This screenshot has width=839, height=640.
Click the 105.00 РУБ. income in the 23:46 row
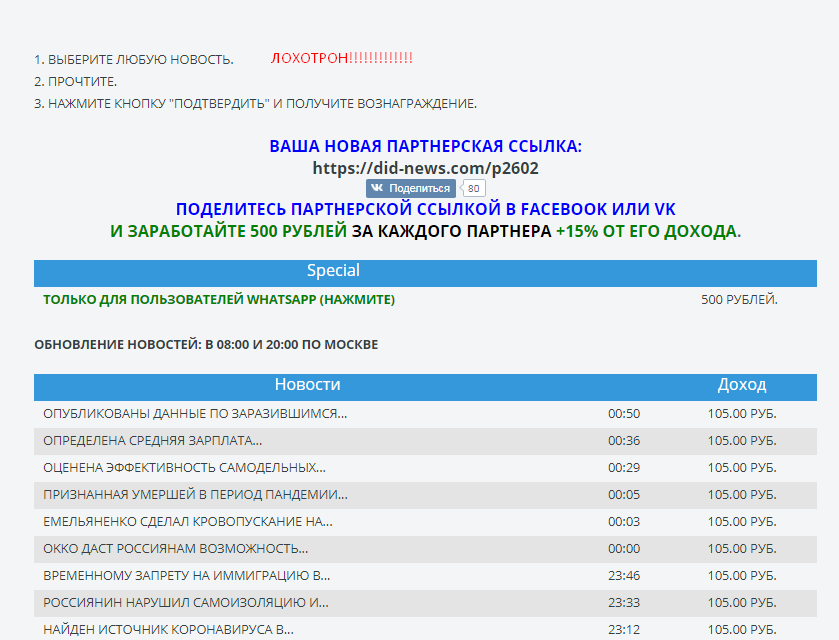742,576
